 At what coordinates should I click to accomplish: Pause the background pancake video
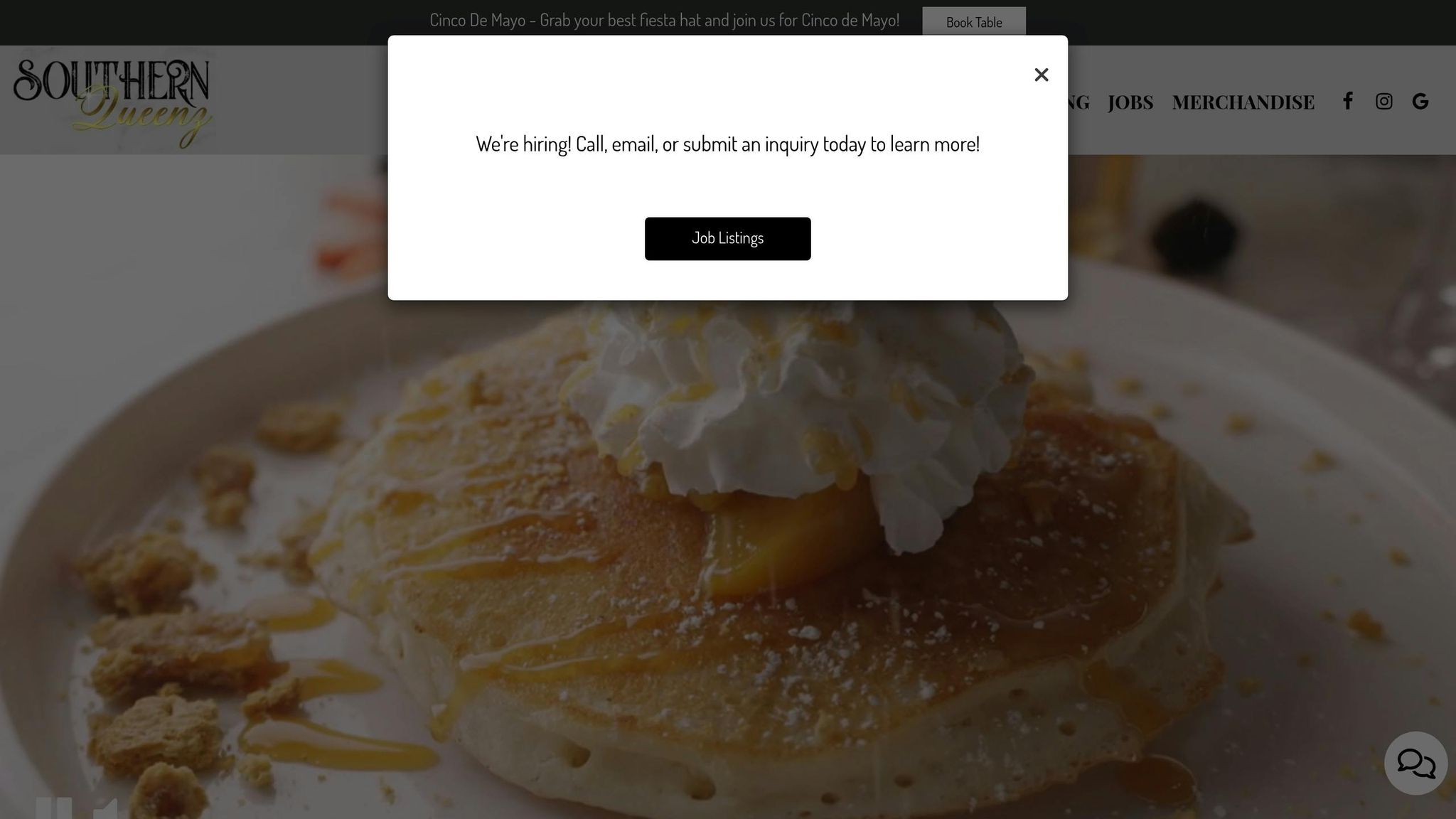[54, 808]
